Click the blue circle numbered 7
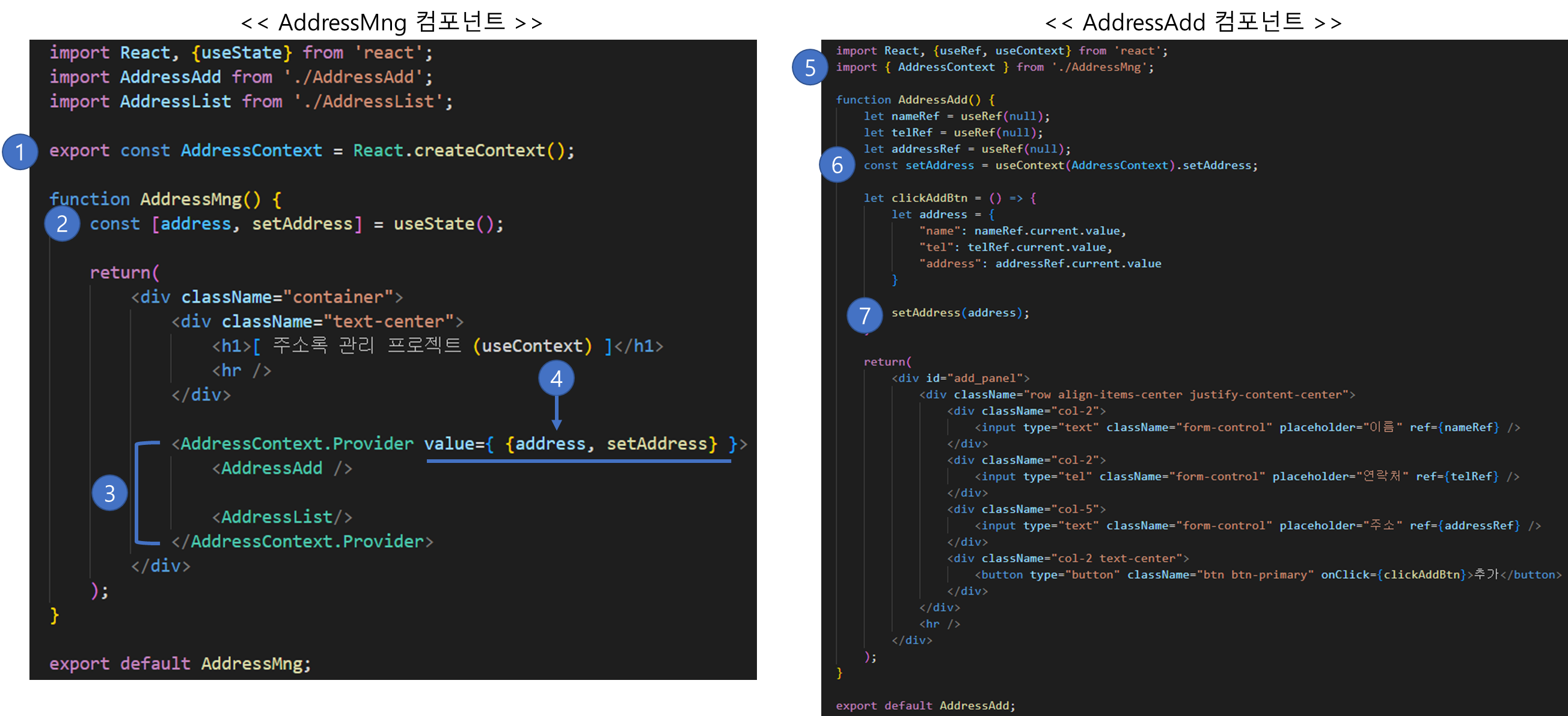 pos(865,316)
